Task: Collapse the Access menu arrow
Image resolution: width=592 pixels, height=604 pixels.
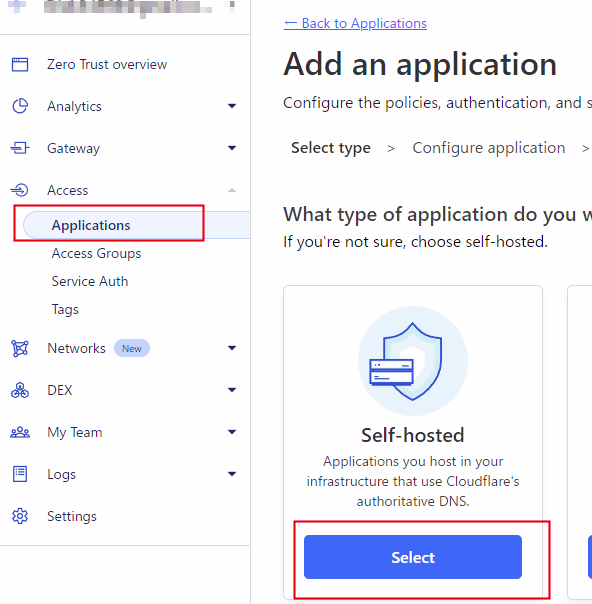Action: 232,190
